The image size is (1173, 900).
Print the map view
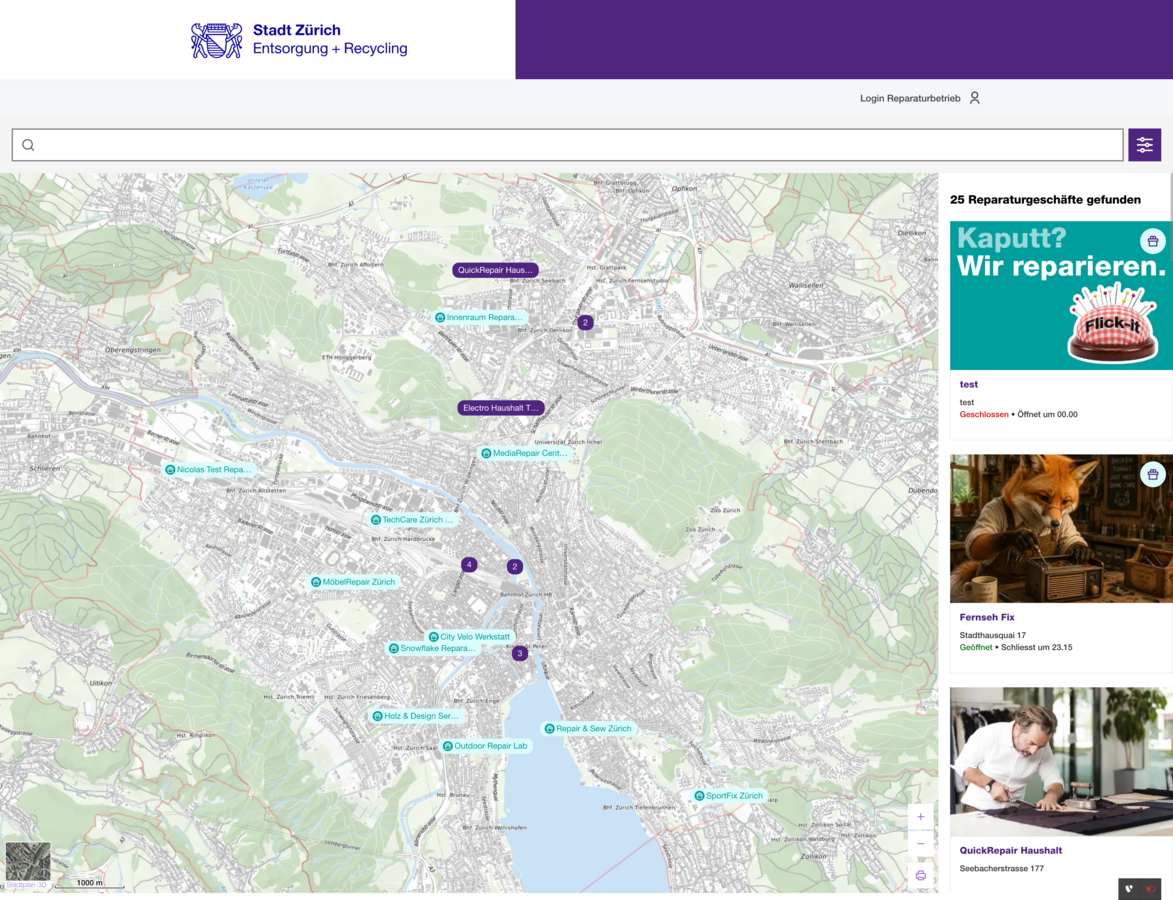(920, 875)
